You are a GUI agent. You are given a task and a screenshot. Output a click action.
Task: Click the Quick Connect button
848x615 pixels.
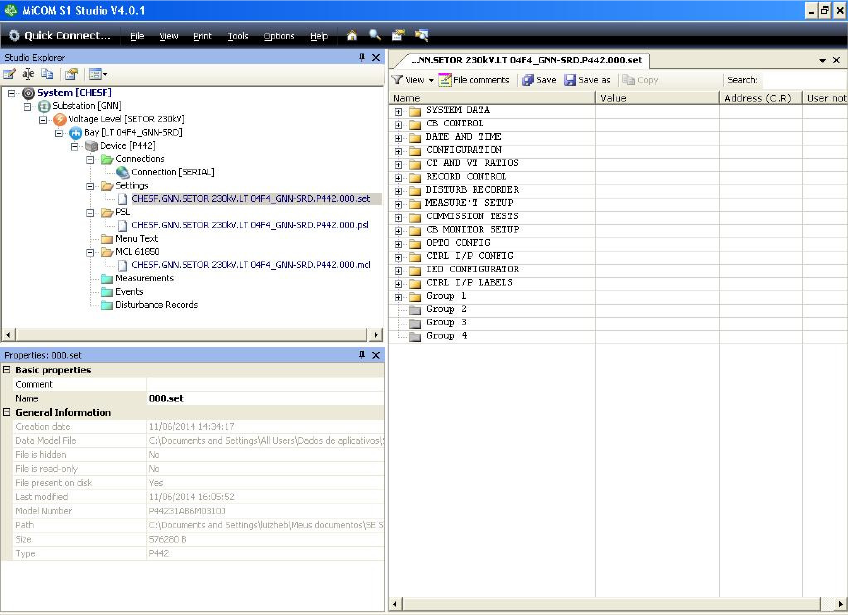pyautogui.click(x=59, y=36)
